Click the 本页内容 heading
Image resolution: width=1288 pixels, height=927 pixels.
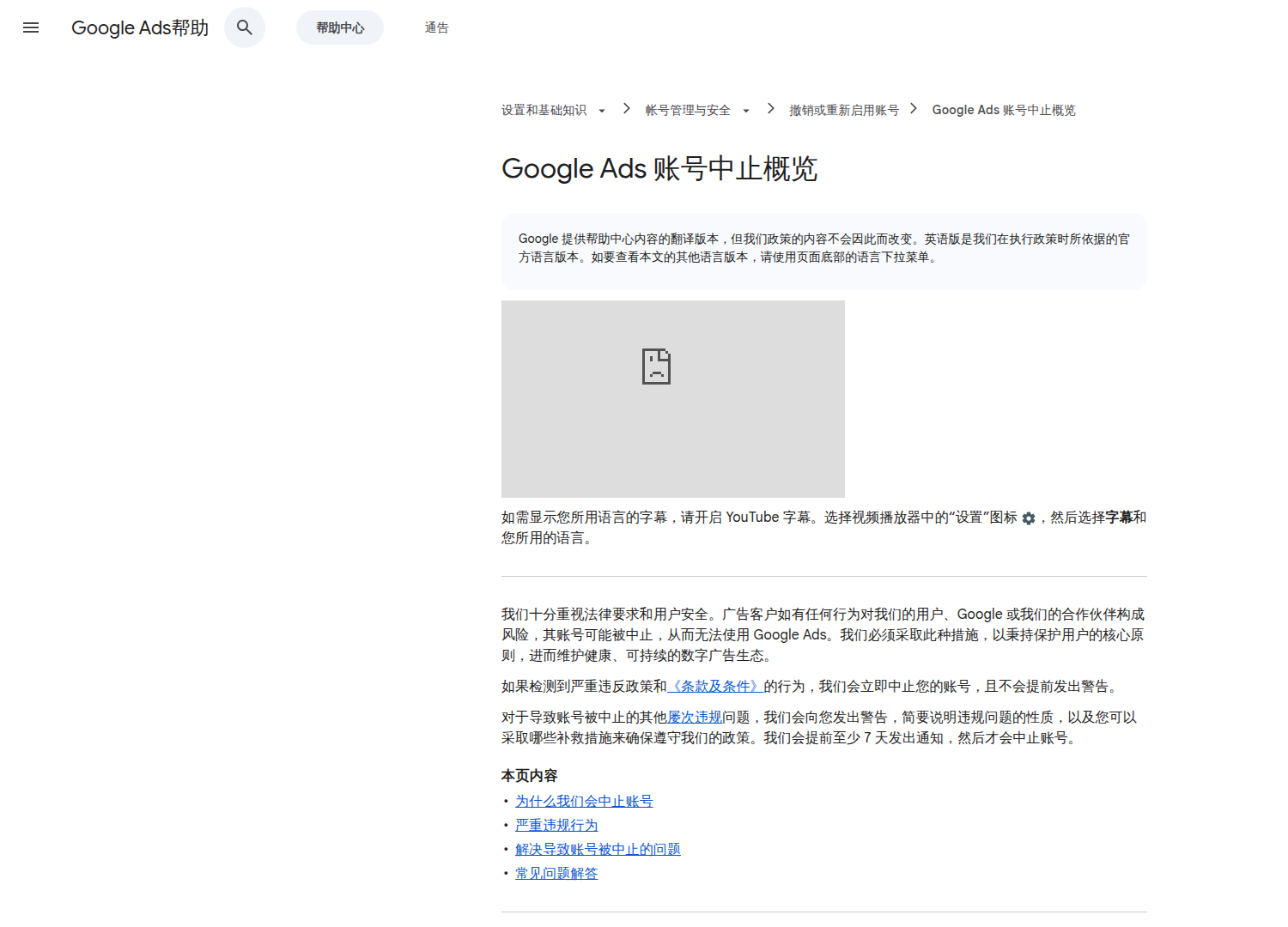click(x=530, y=775)
